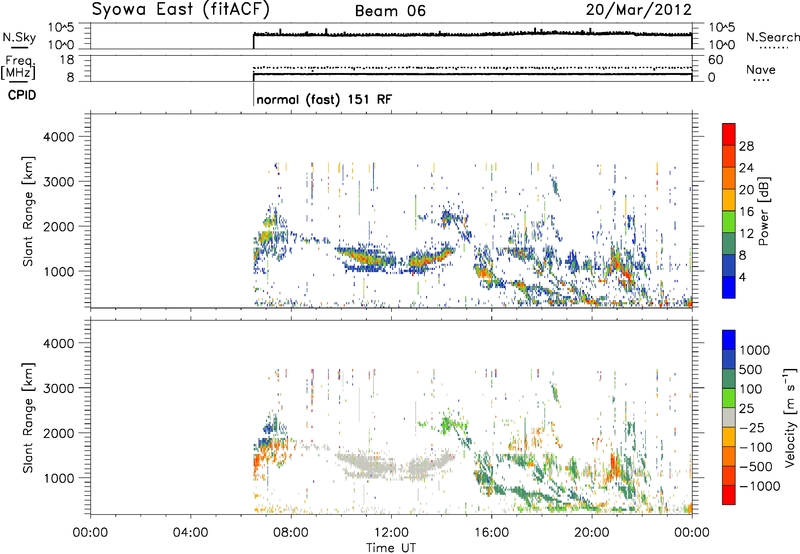The height and width of the screenshot is (554, 800).
Task: Click the "N.Search" legend label
Action: 772,37
